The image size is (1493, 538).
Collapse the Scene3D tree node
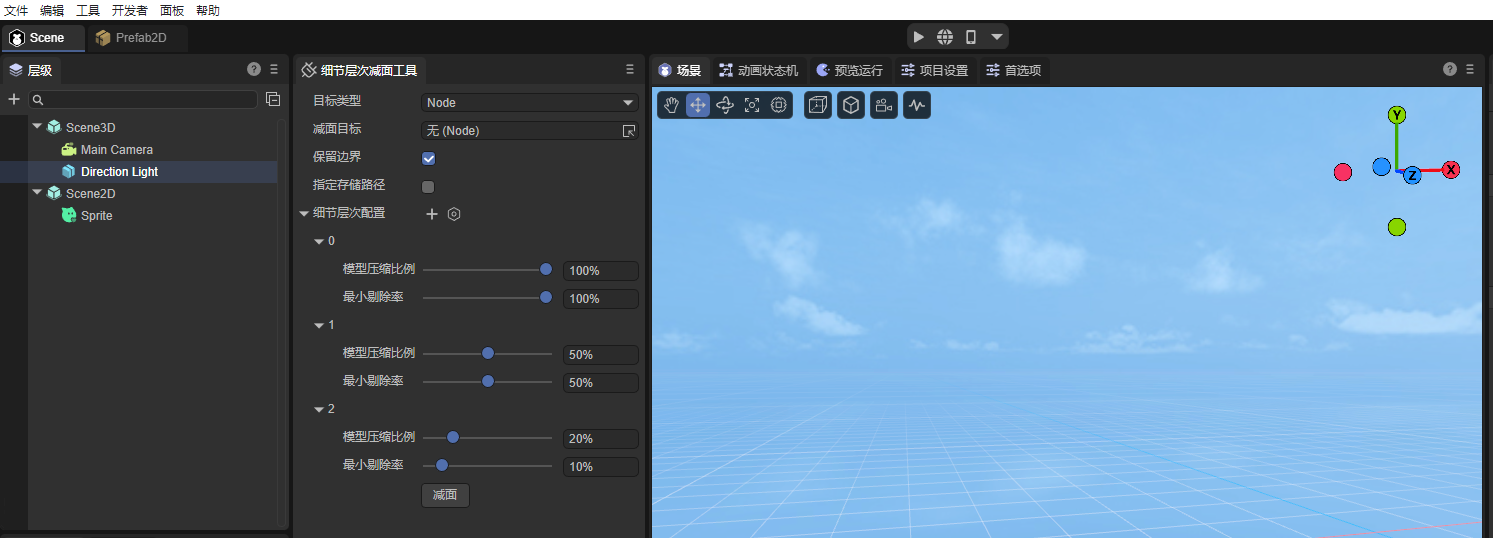(38, 127)
